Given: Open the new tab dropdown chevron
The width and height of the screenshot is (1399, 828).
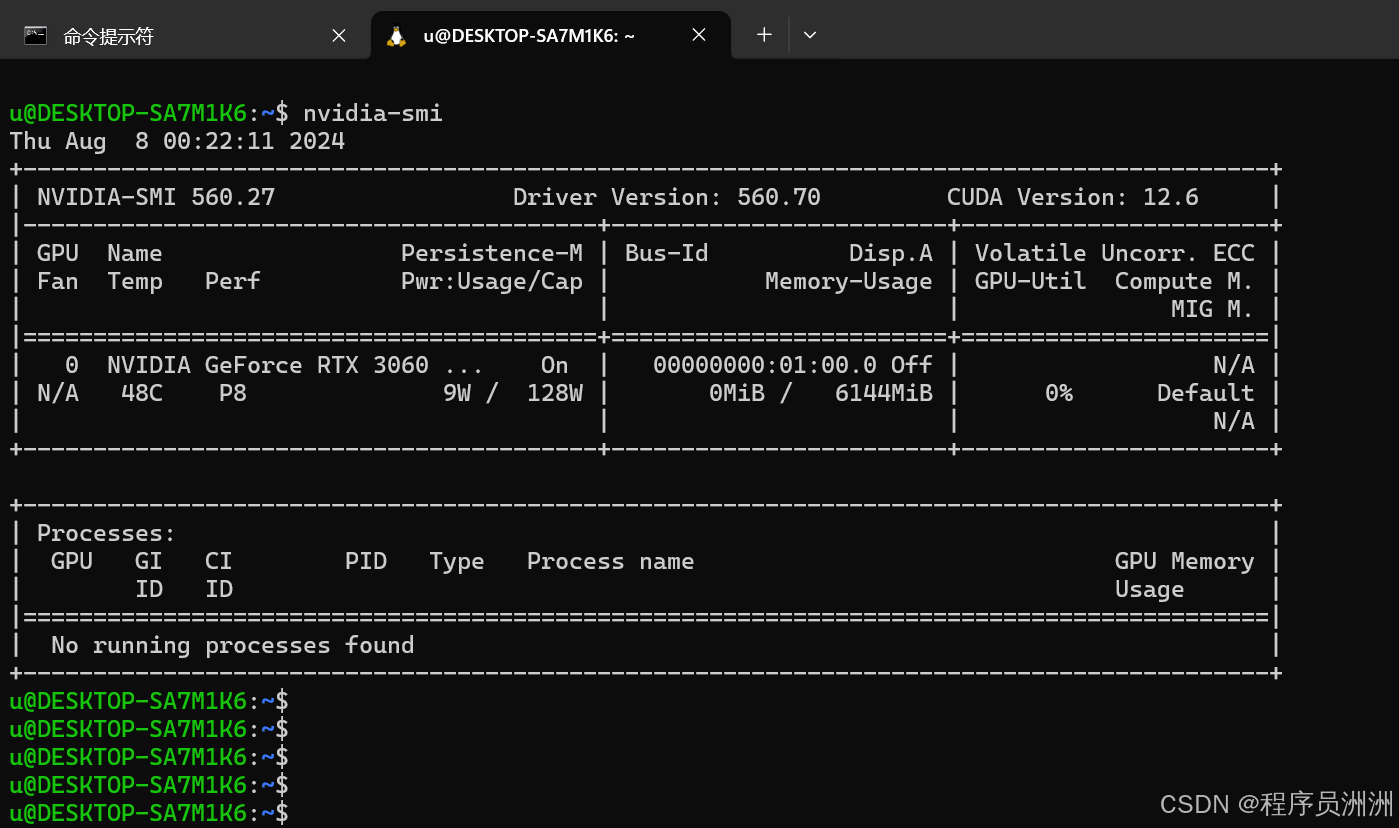Looking at the screenshot, I should [x=809, y=34].
